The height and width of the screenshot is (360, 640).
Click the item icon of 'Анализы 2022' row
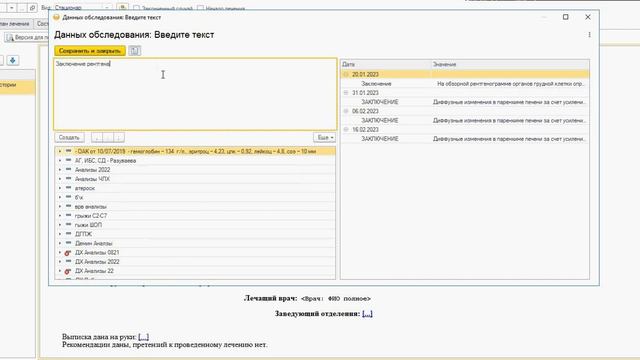(68, 170)
